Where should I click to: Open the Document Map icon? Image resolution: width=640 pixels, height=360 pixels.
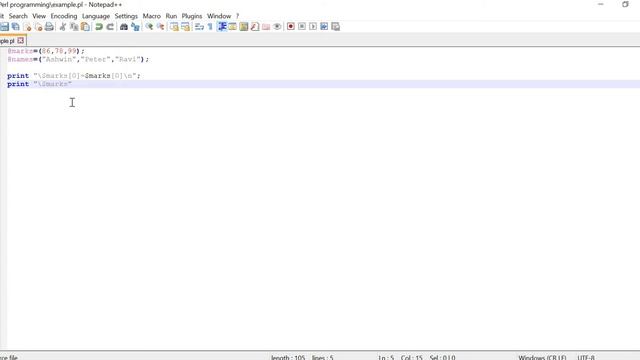coord(244,27)
